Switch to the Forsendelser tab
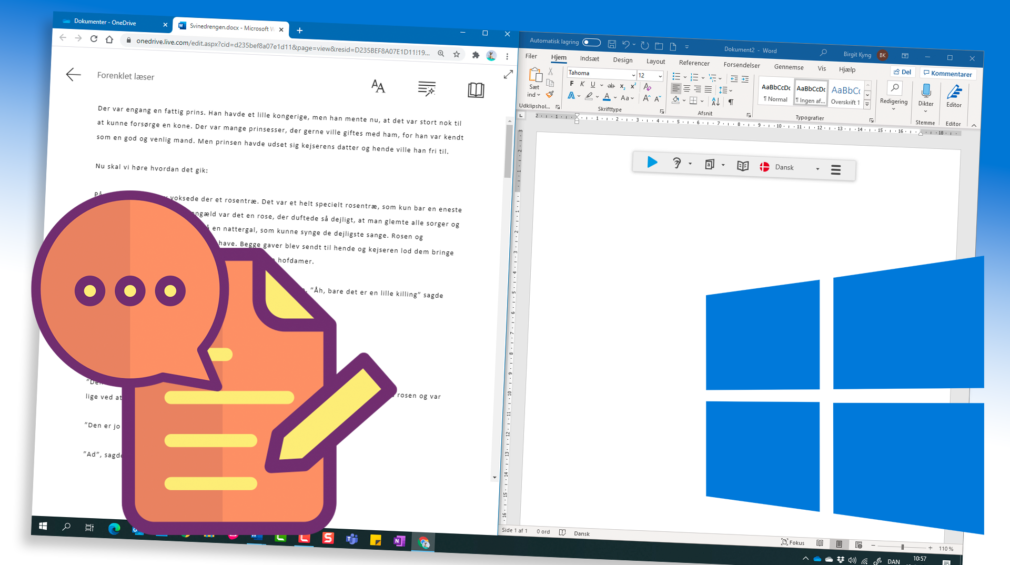 (x=741, y=64)
